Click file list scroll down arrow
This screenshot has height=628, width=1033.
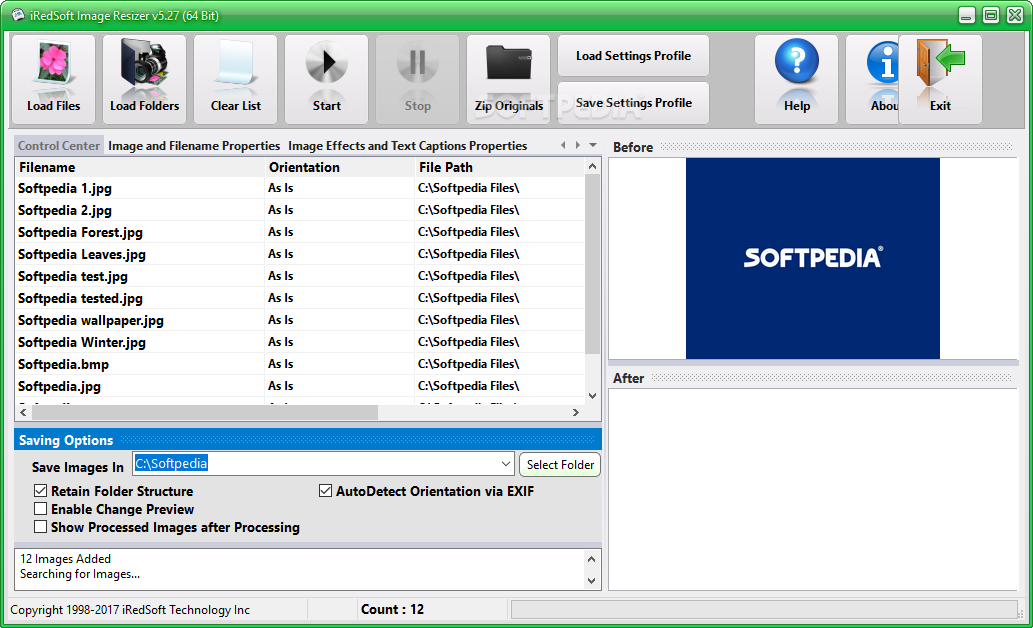point(592,396)
